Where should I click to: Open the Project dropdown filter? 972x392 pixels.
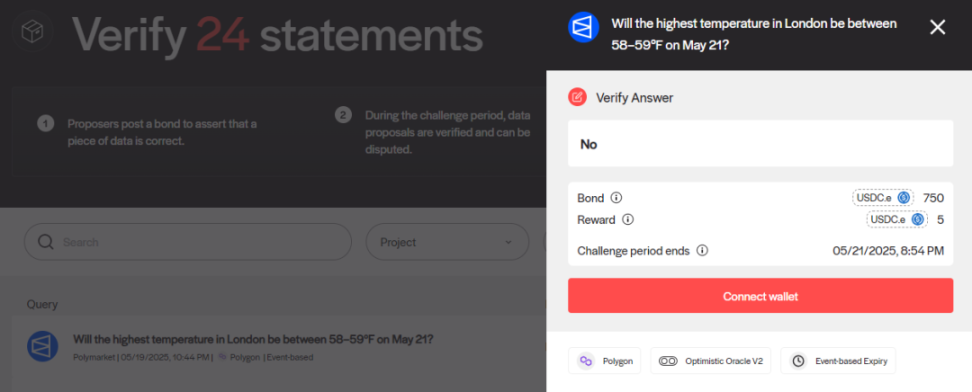point(447,242)
